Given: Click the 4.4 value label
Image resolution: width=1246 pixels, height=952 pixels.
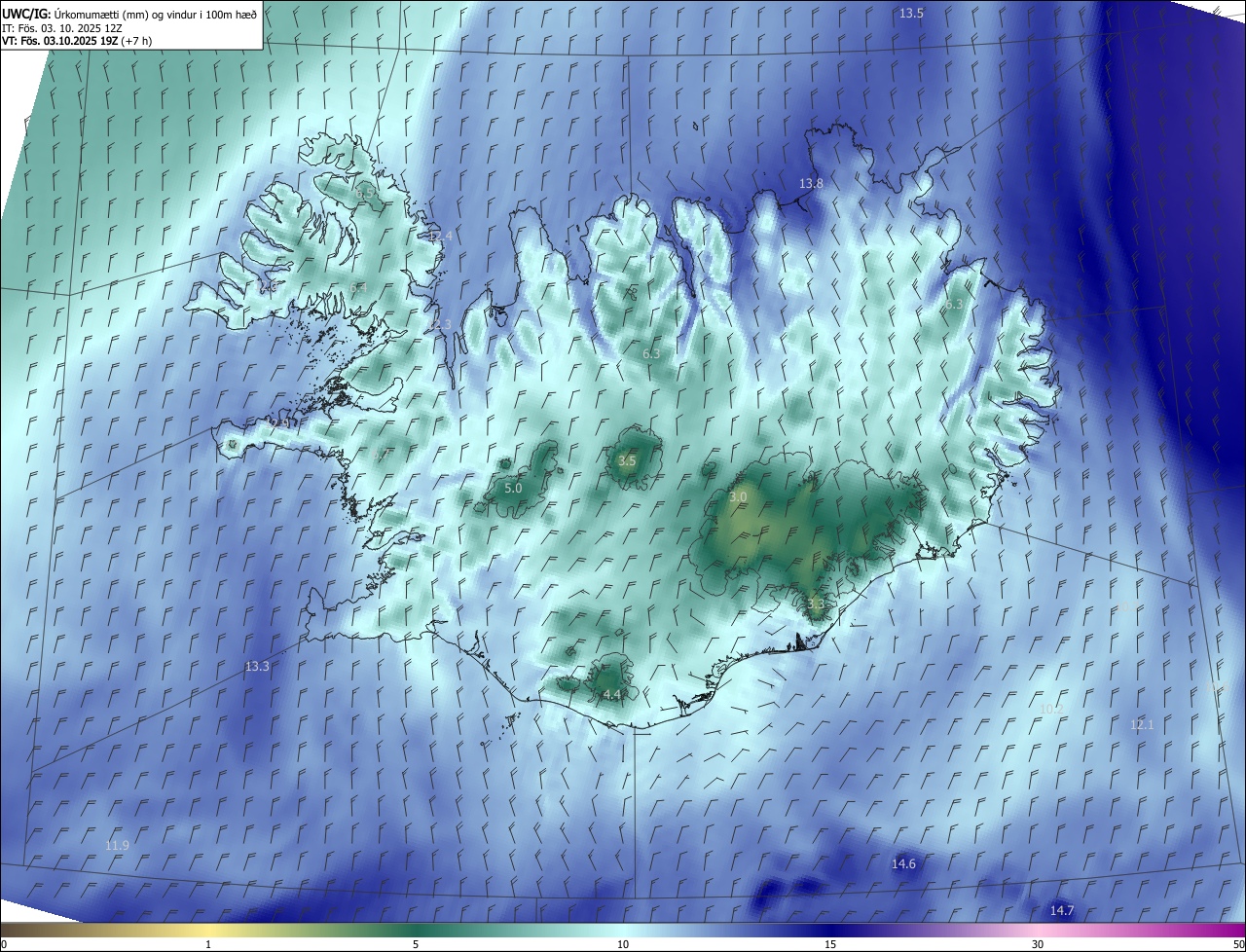Looking at the screenshot, I should (x=611, y=694).
